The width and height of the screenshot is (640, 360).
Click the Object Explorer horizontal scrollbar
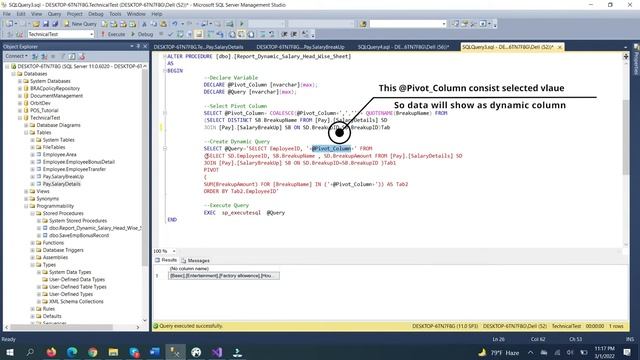coord(61,327)
